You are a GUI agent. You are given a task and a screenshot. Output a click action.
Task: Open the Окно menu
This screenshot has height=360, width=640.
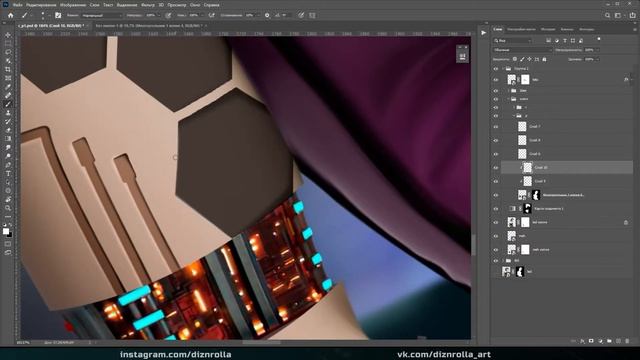tap(195, 5)
